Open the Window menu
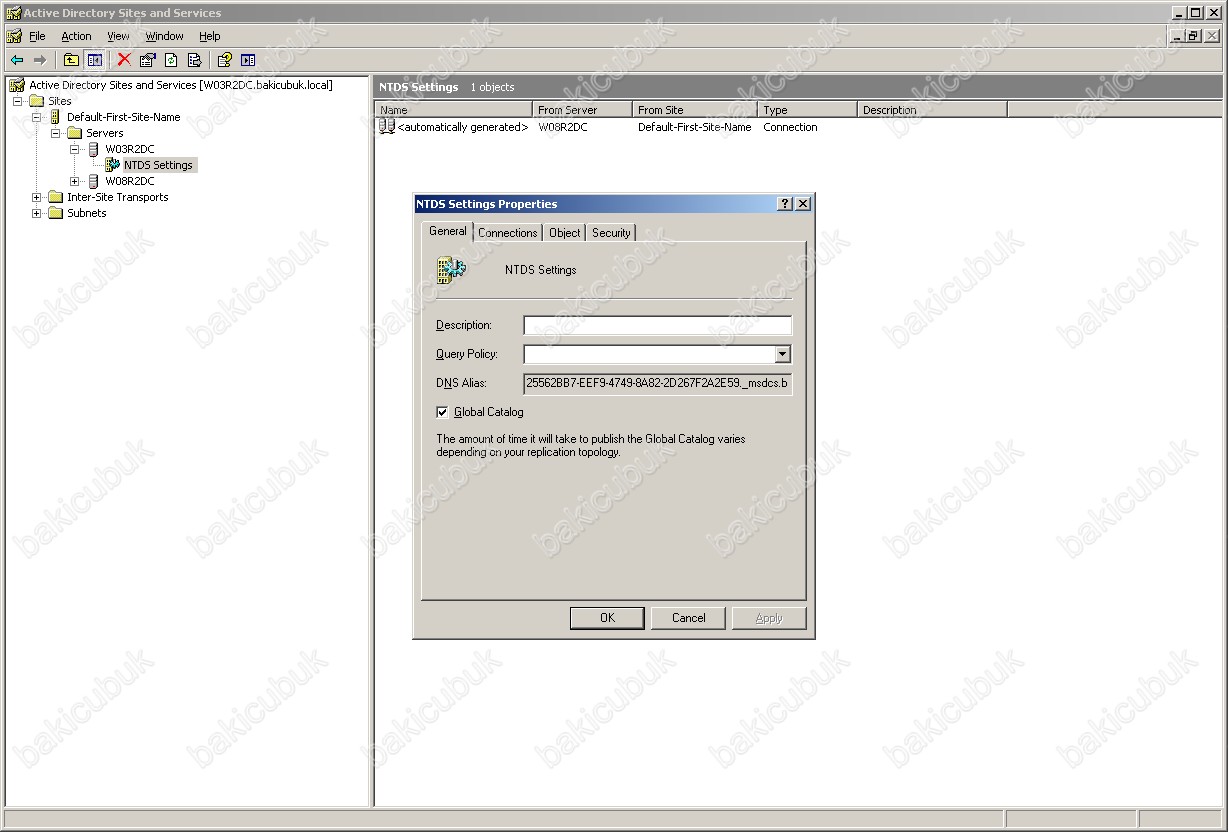Screen dimensions: 1228x832 pos(165,36)
